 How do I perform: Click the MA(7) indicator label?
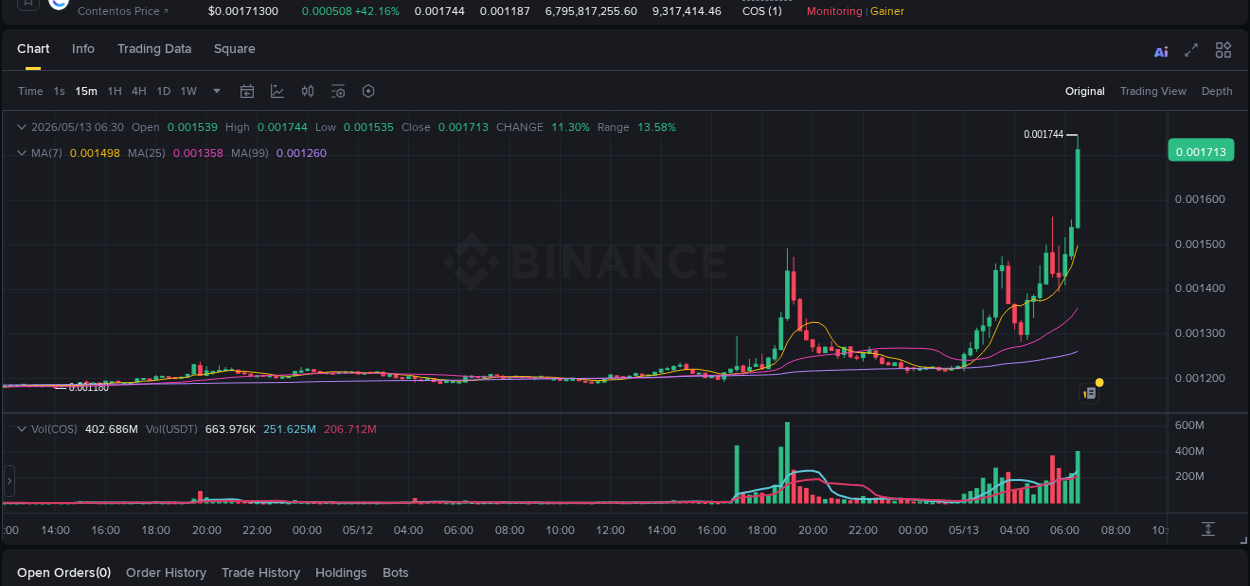pyautogui.click(x=47, y=153)
